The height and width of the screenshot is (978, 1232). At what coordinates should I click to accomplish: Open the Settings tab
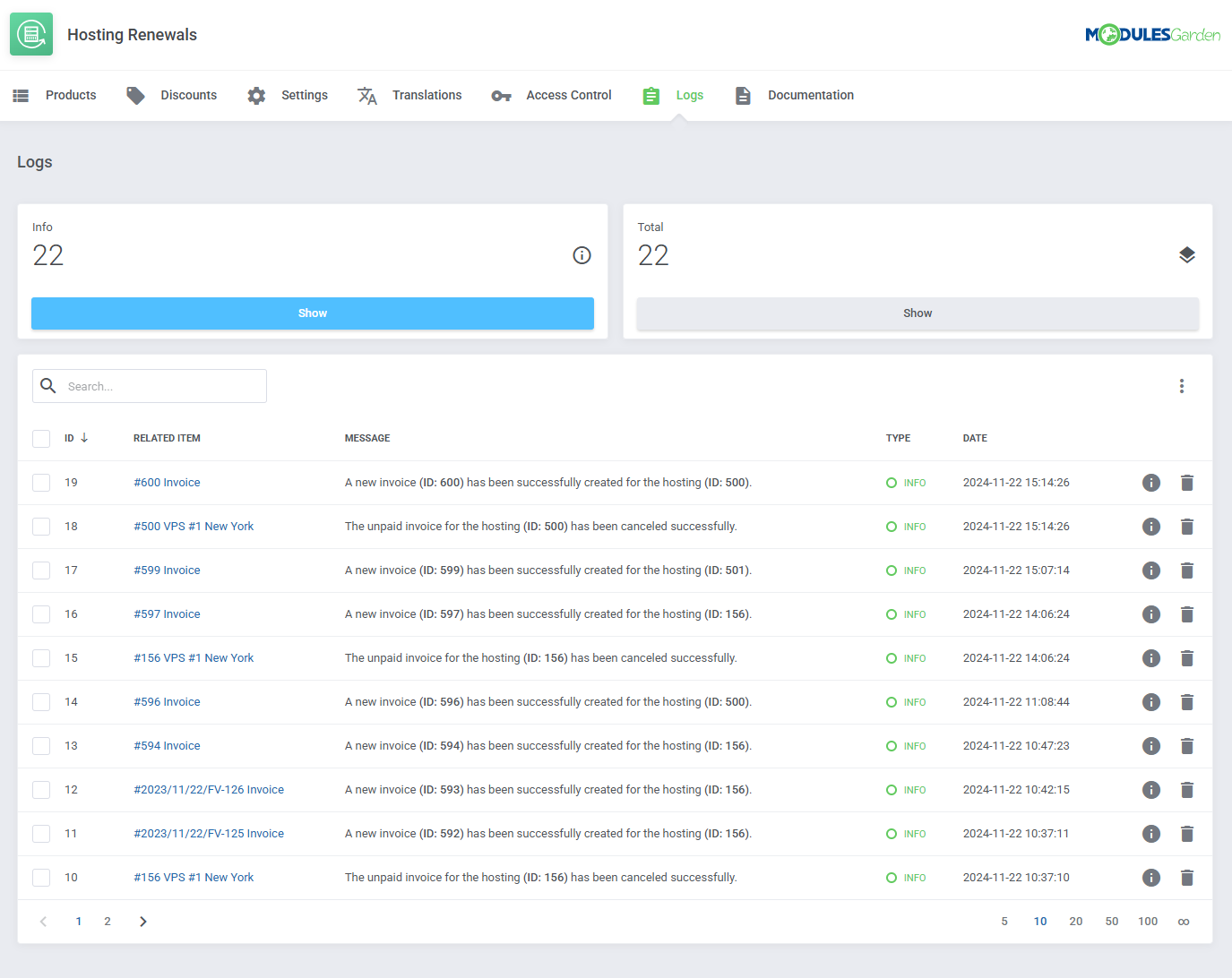tap(288, 96)
